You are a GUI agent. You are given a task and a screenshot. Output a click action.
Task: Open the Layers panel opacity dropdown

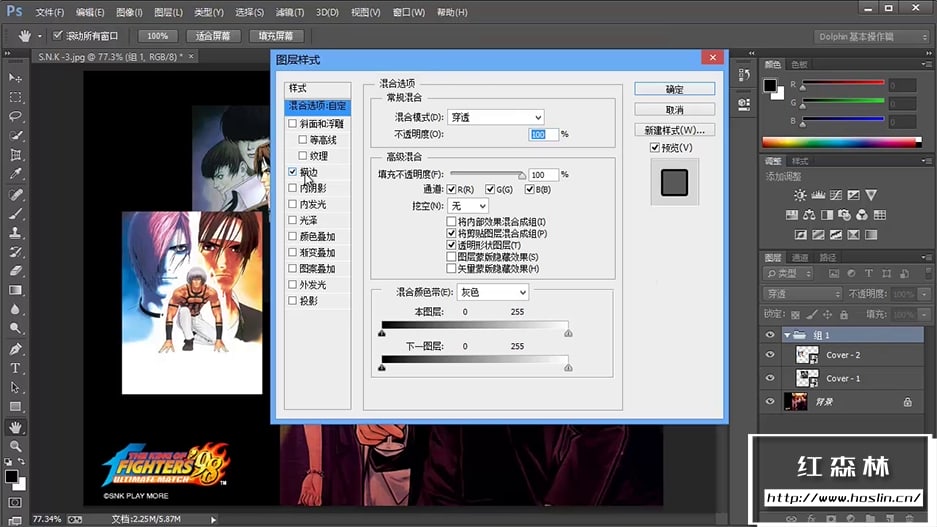(x=924, y=293)
